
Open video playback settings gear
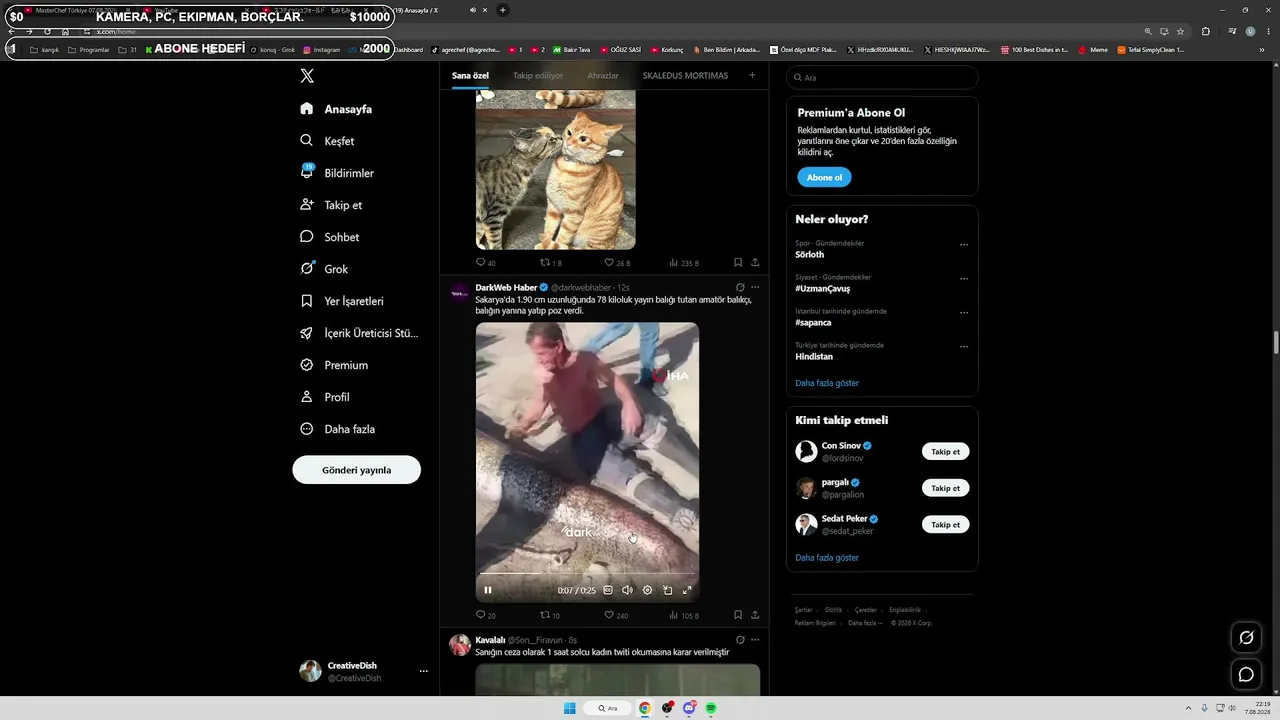[647, 590]
